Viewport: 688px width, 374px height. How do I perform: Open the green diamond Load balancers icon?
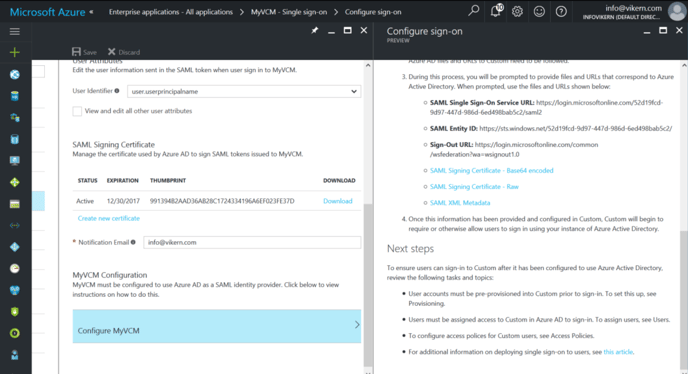pyautogui.click(x=14, y=182)
